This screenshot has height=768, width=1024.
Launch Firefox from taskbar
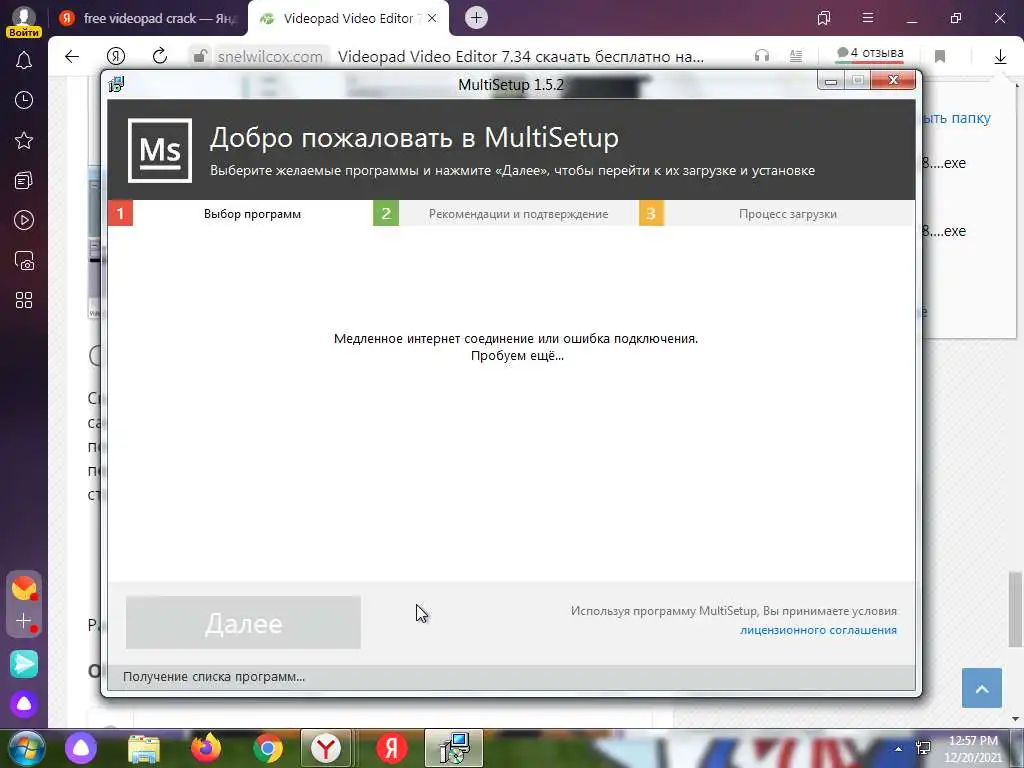pyautogui.click(x=206, y=748)
